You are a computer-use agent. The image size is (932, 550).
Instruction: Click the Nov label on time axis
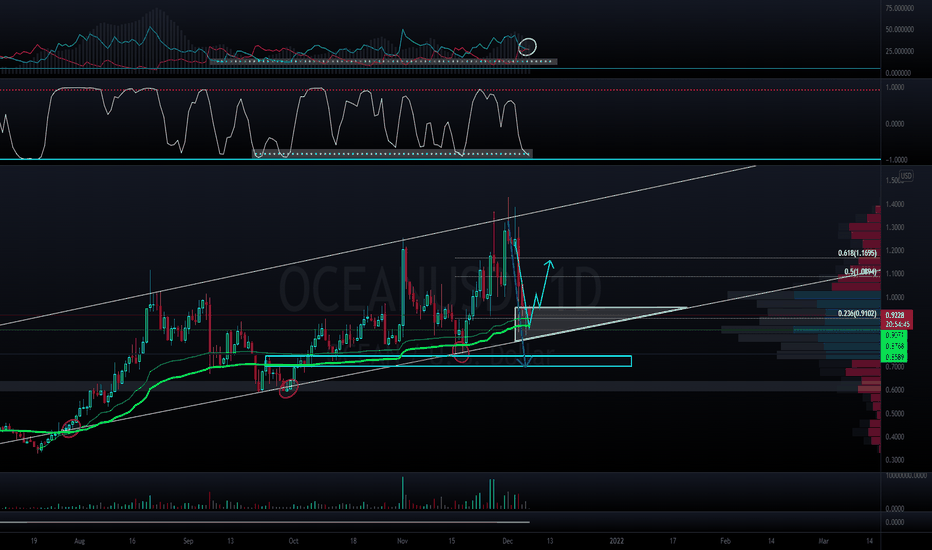point(402,541)
